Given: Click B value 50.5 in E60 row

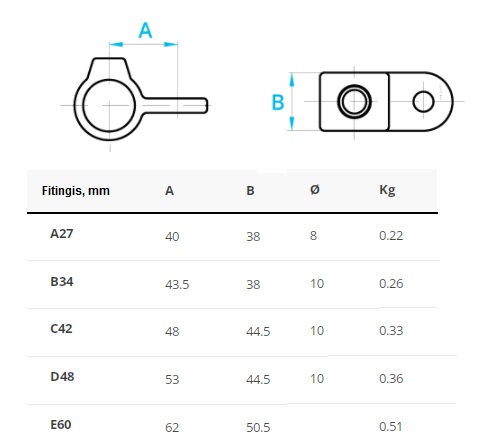Looking at the screenshot, I should click(x=258, y=428).
